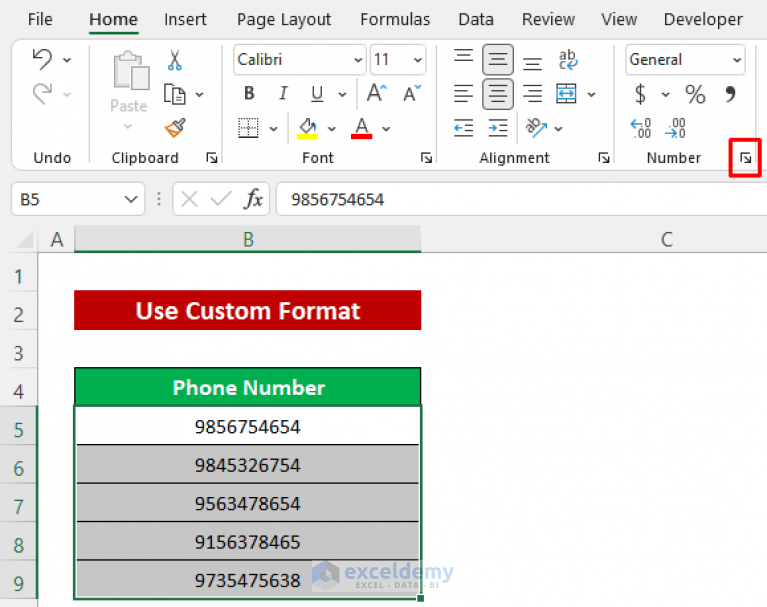Open the View tab
Image resolution: width=767 pixels, height=607 pixels.
click(619, 19)
